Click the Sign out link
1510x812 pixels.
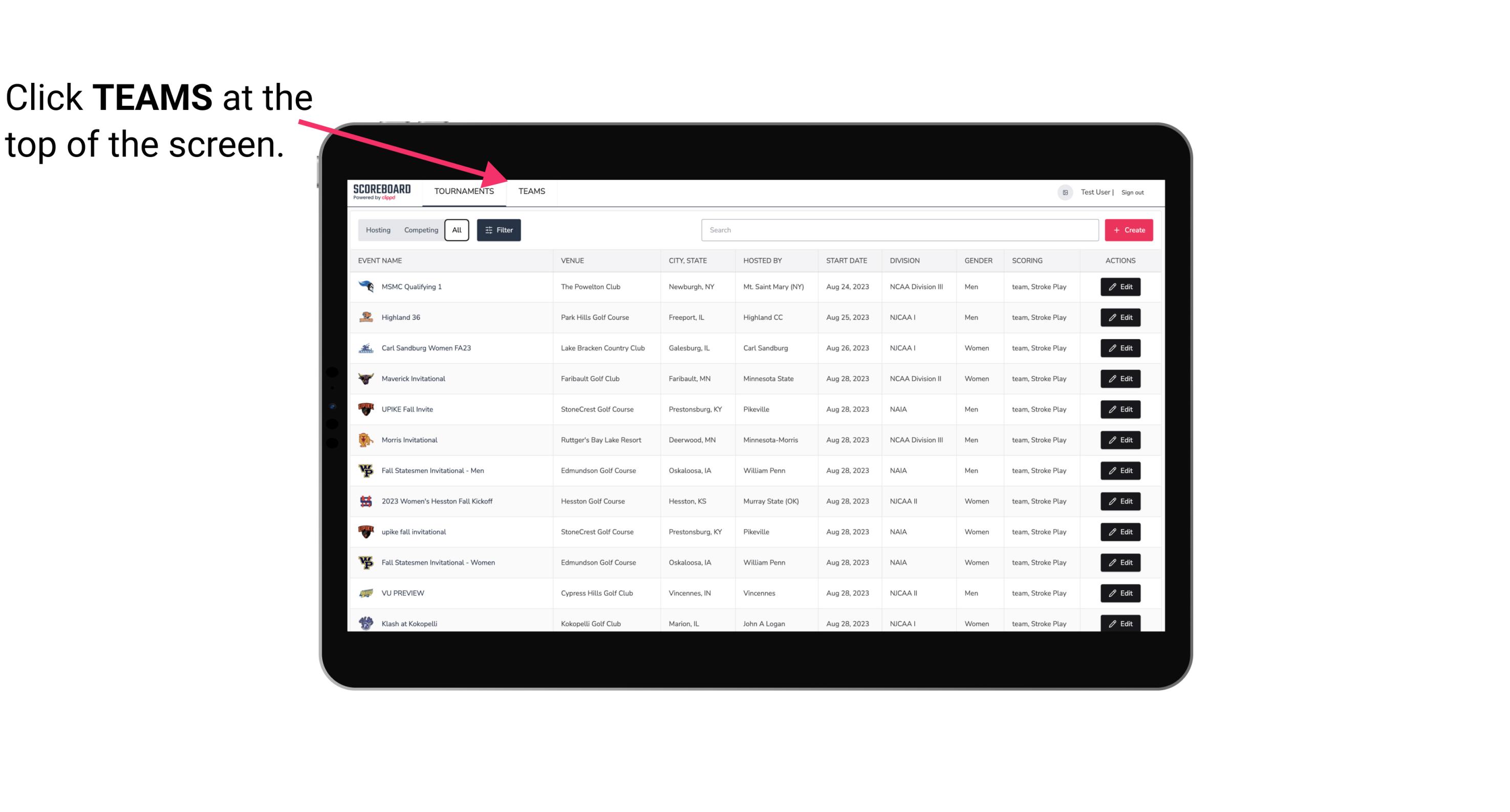pyautogui.click(x=1132, y=191)
